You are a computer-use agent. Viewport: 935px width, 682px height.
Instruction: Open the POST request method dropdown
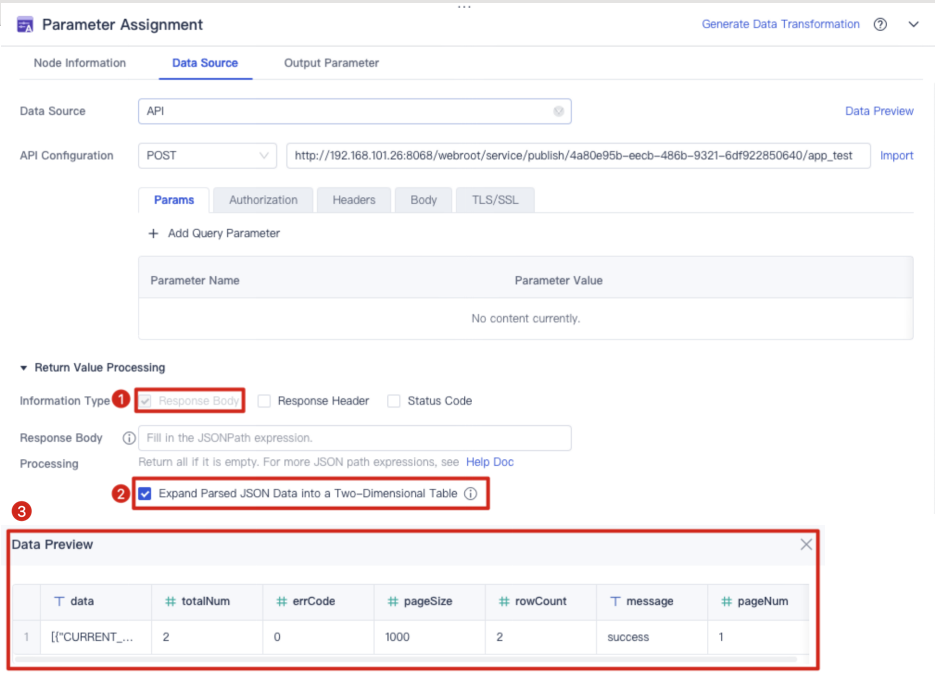pyautogui.click(x=208, y=156)
